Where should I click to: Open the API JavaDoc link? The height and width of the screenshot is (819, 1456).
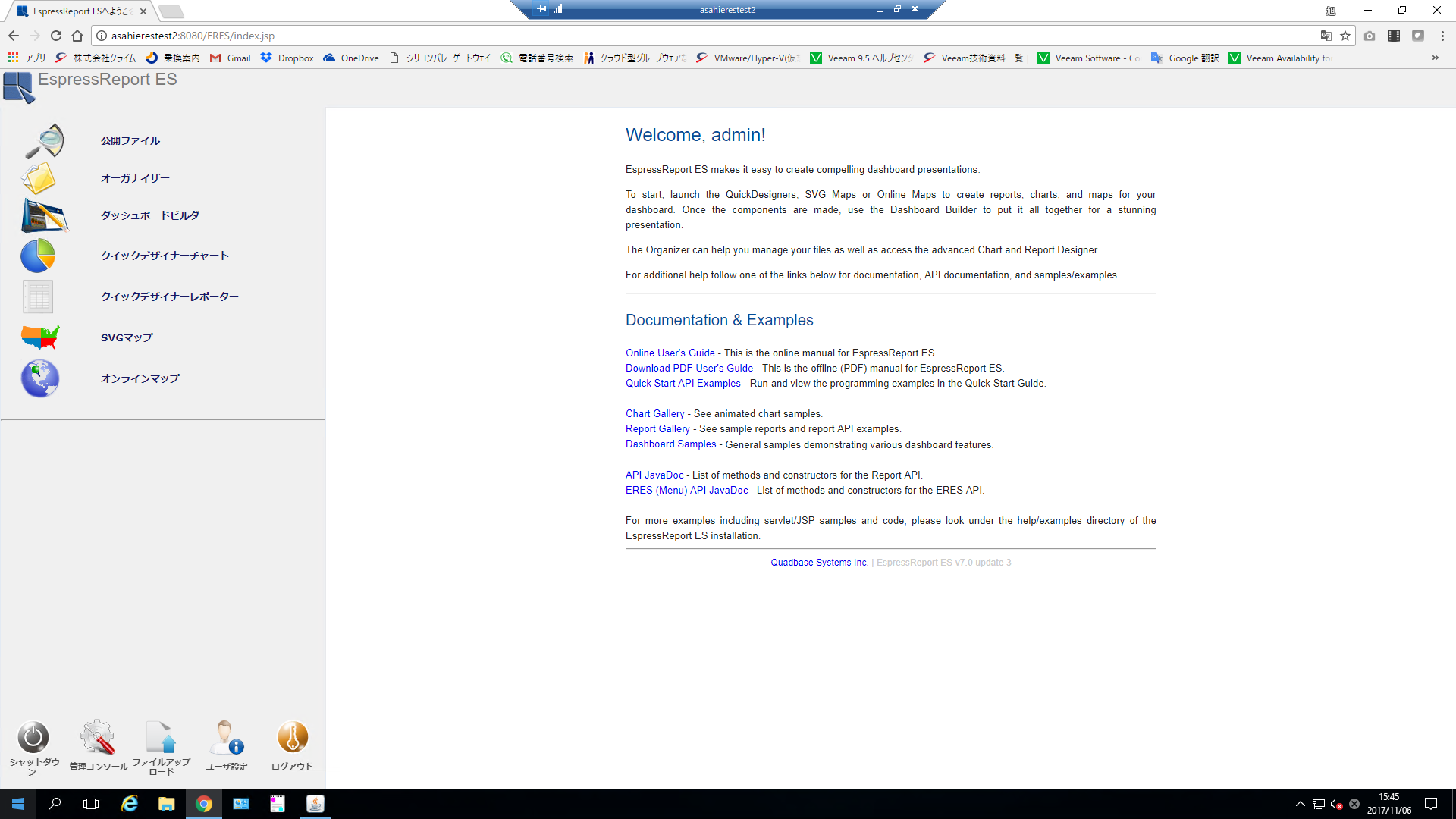(x=654, y=475)
